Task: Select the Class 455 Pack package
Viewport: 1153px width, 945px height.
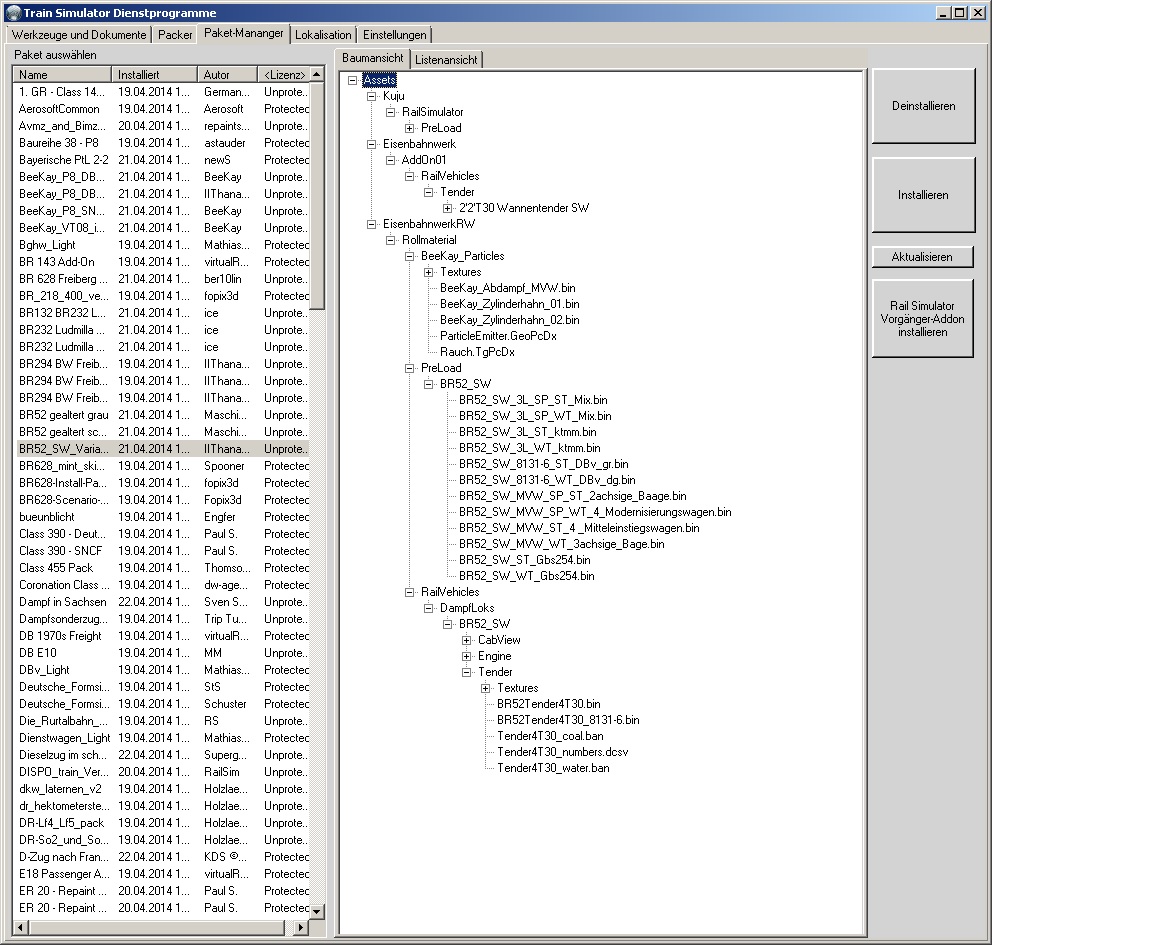Action: [x=163, y=568]
